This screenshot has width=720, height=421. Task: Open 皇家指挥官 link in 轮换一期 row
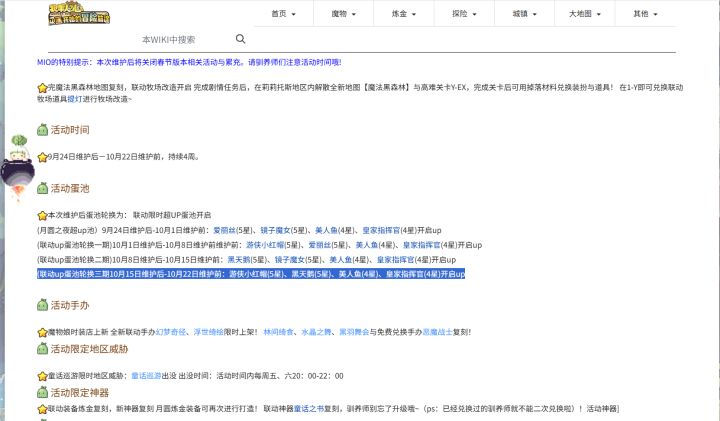422,245
